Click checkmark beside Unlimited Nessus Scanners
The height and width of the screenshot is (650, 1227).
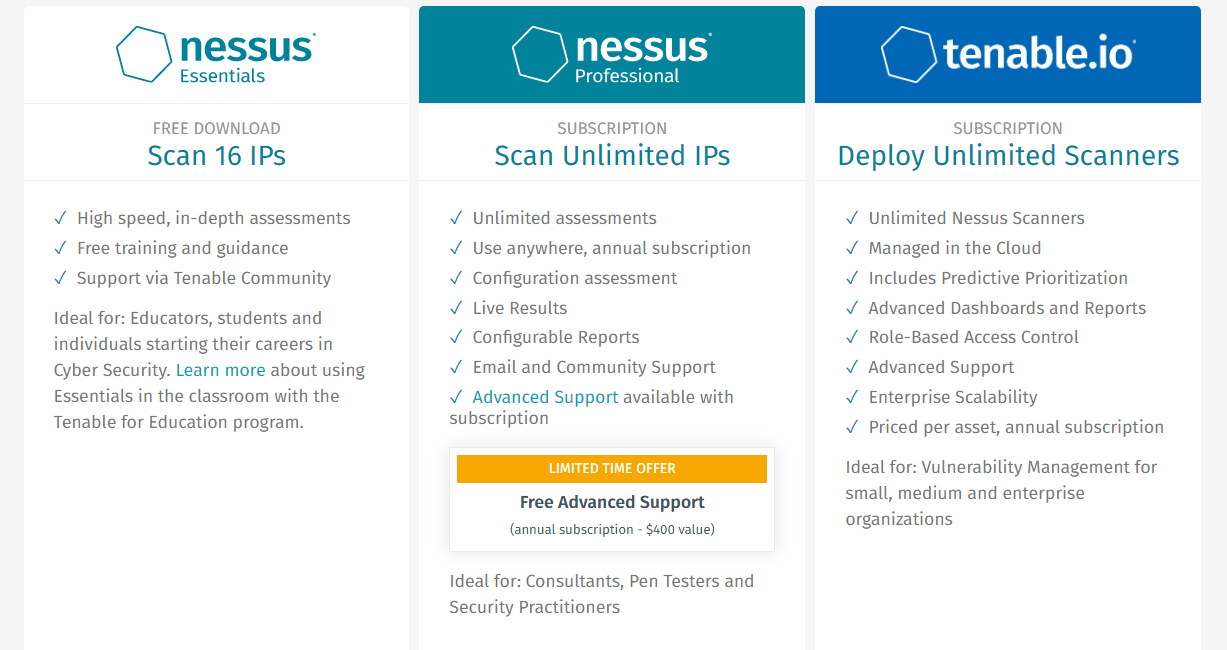click(x=853, y=218)
